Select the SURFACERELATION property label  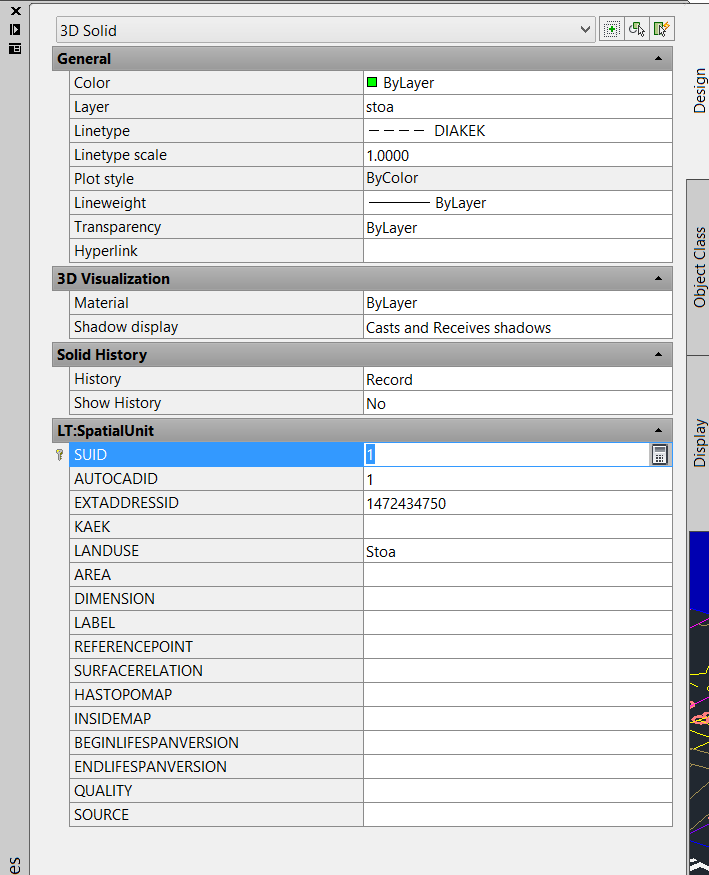coord(138,671)
